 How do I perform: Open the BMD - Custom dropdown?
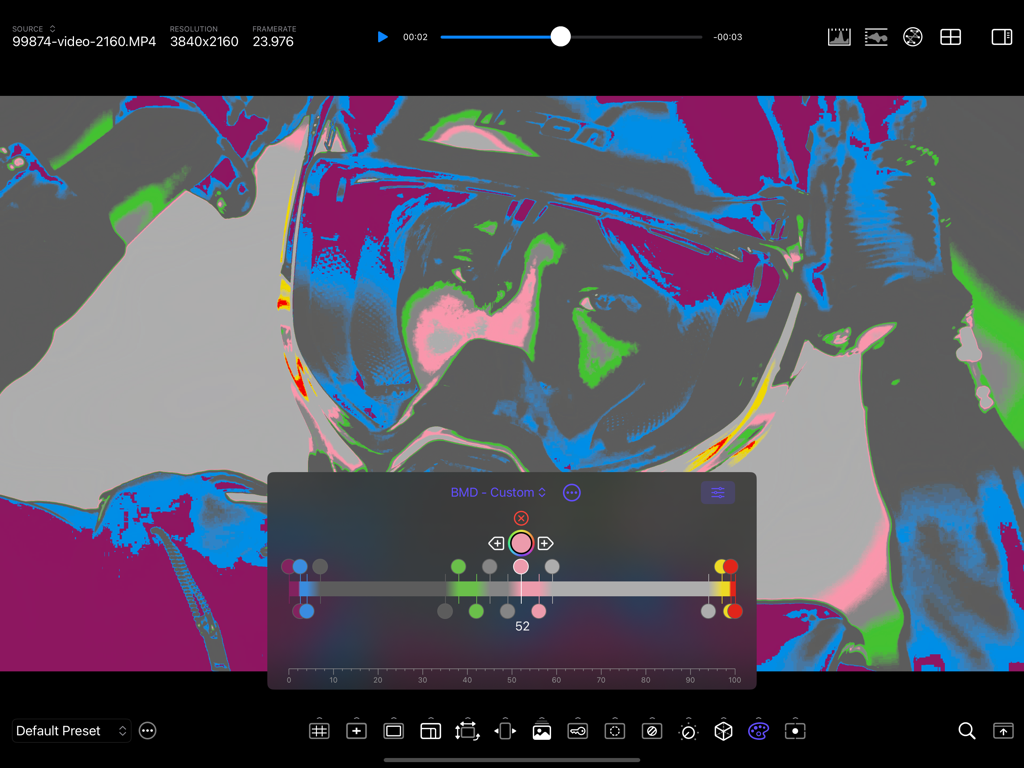pyautogui.click(x=499, y=492)
